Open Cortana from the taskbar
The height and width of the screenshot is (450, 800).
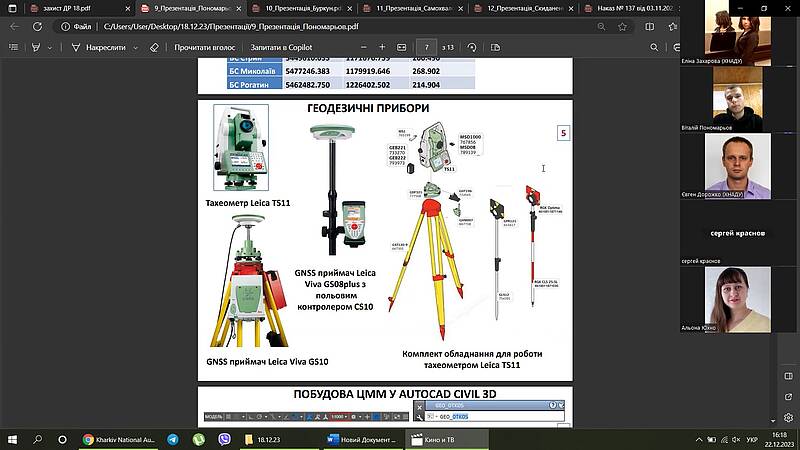pyautogui.click(x=62, y=439)
